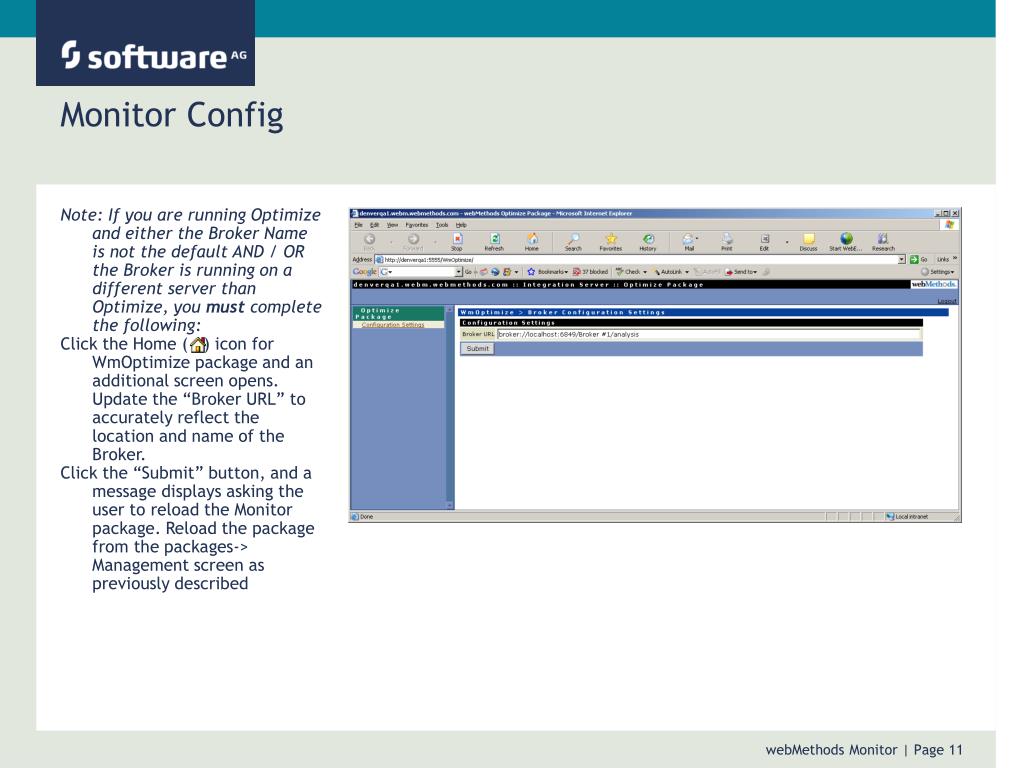Click into the Broker URL input field
1024x768 pixels.
pos(709,334)
